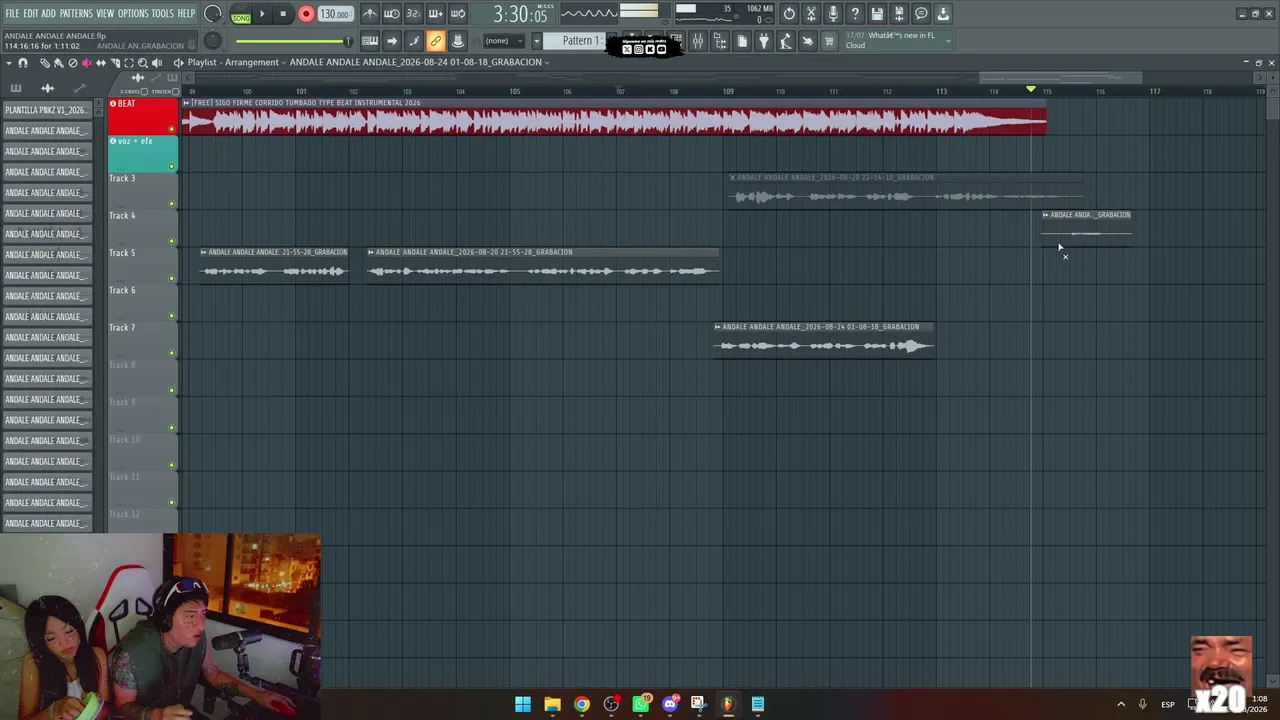The width and height of the screenshot is (1280, 720).
Task: Open the Mixer view
Action: [698, 41]
